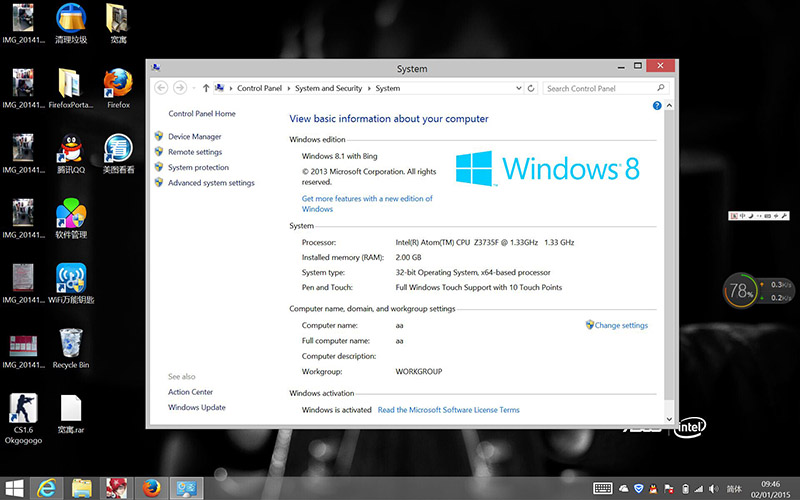
Task: Click the Windows Start button on taskbar
Action: pyautogui.click(x=14, y=488)
